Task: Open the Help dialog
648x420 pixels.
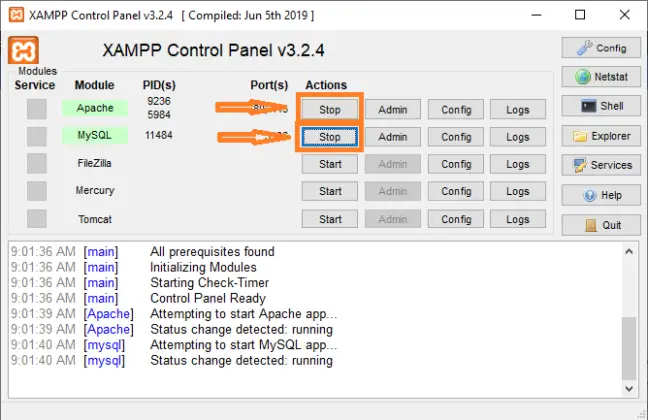Action: point(600,195)
